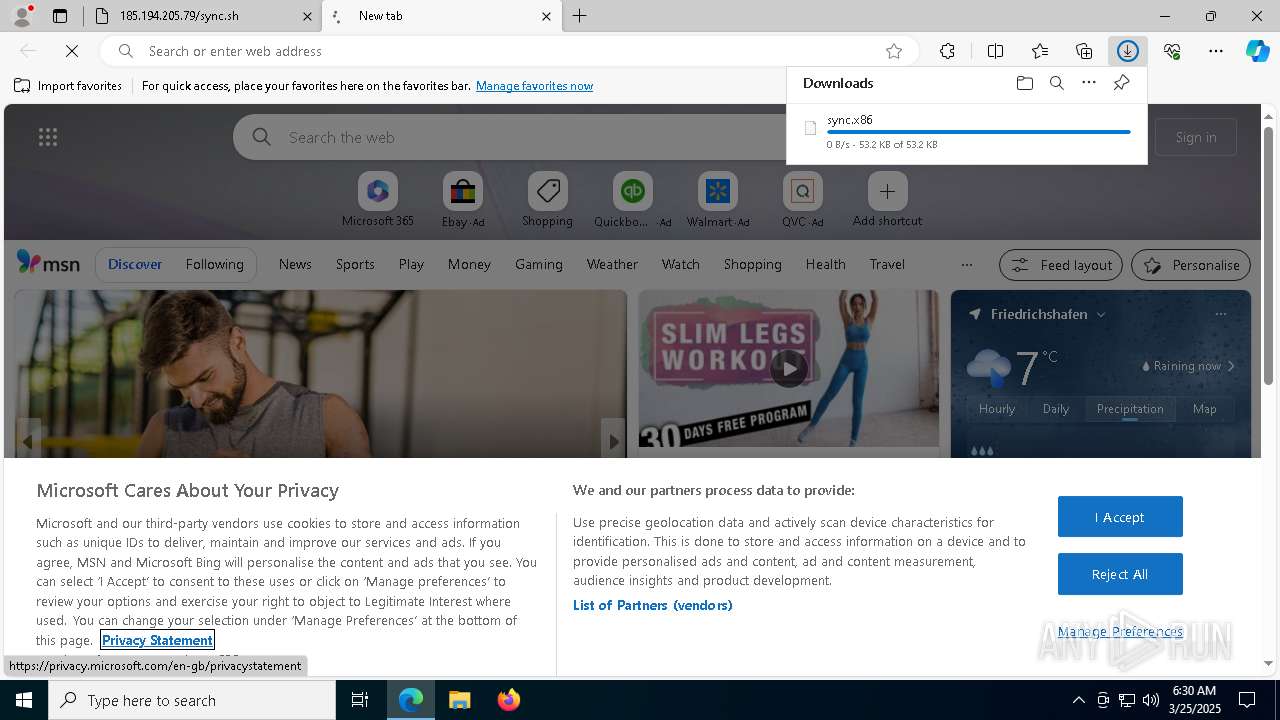This screenshot has width=1280, height=720.
Task: Open Edge Settings and more menu
Action: [1216, 51]
